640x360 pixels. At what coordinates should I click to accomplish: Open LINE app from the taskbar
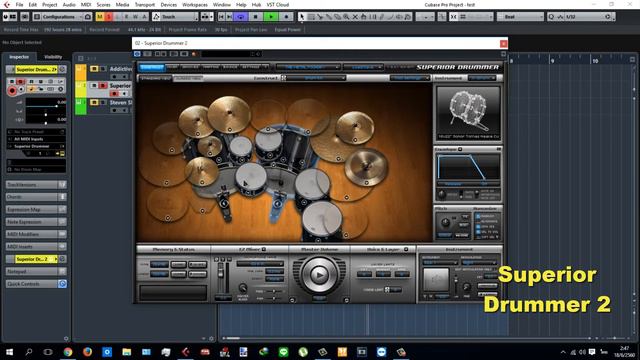point(283,352)
